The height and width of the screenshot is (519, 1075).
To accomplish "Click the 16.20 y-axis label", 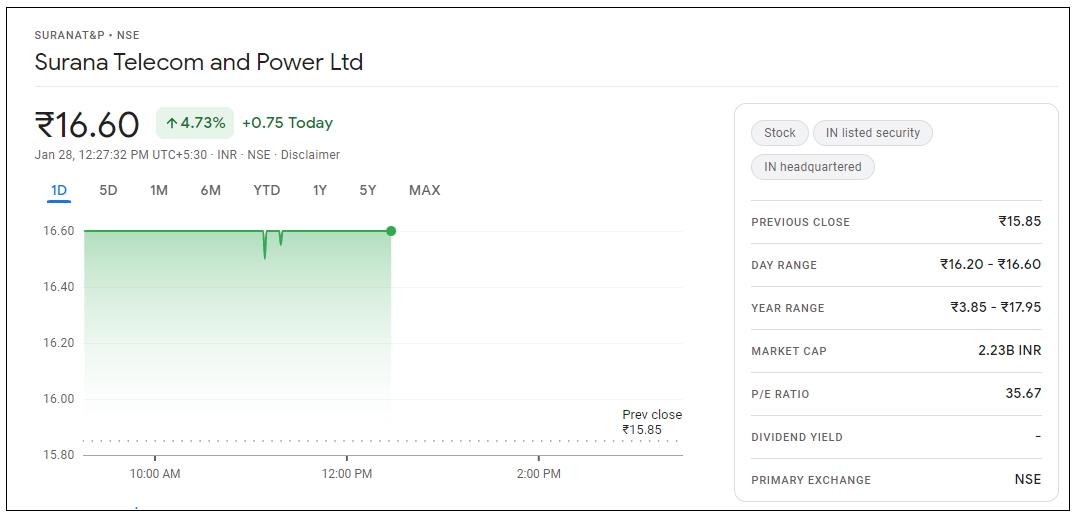I will (x=58, y=343).
